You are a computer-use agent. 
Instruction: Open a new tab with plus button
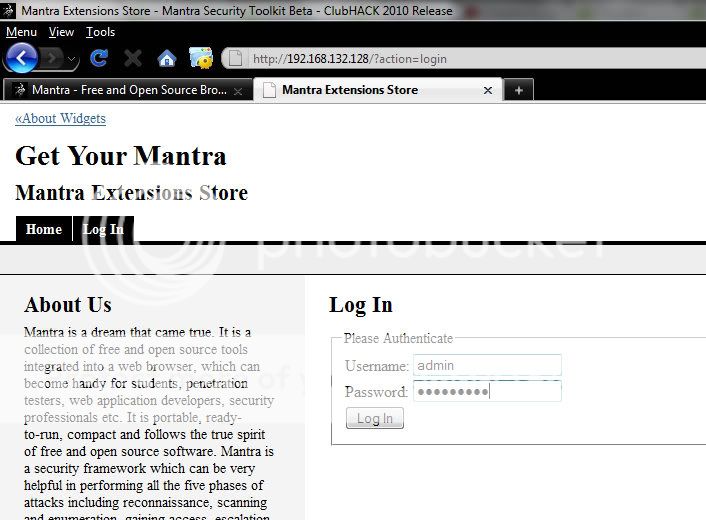[518, 90]
